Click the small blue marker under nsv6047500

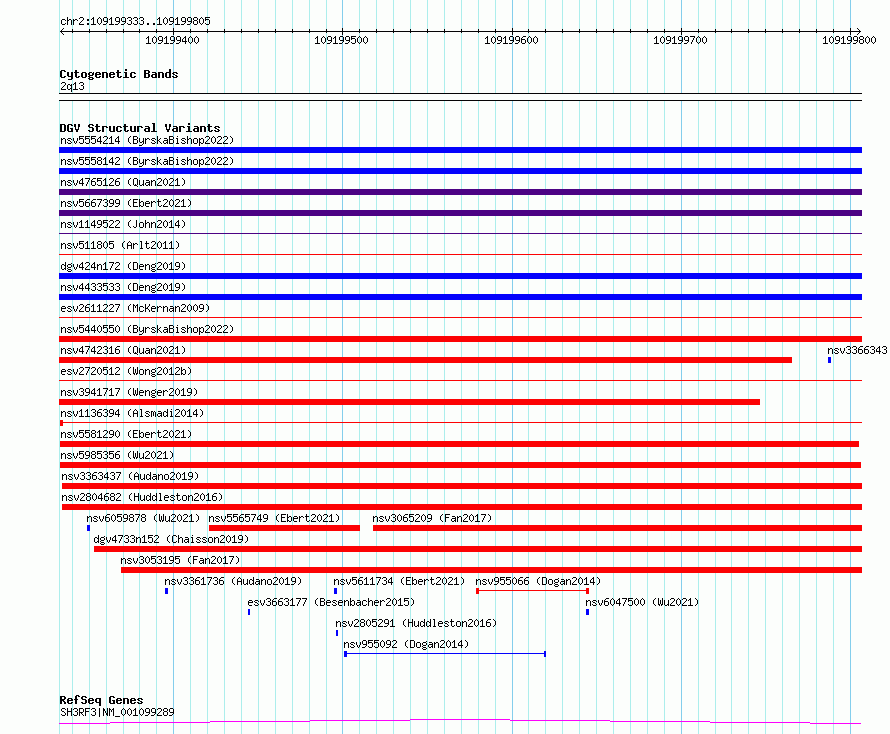coord(587,613)
